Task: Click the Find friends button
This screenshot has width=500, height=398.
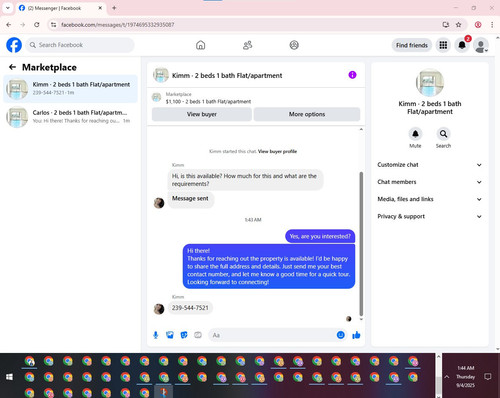Action: pos(412,45)
